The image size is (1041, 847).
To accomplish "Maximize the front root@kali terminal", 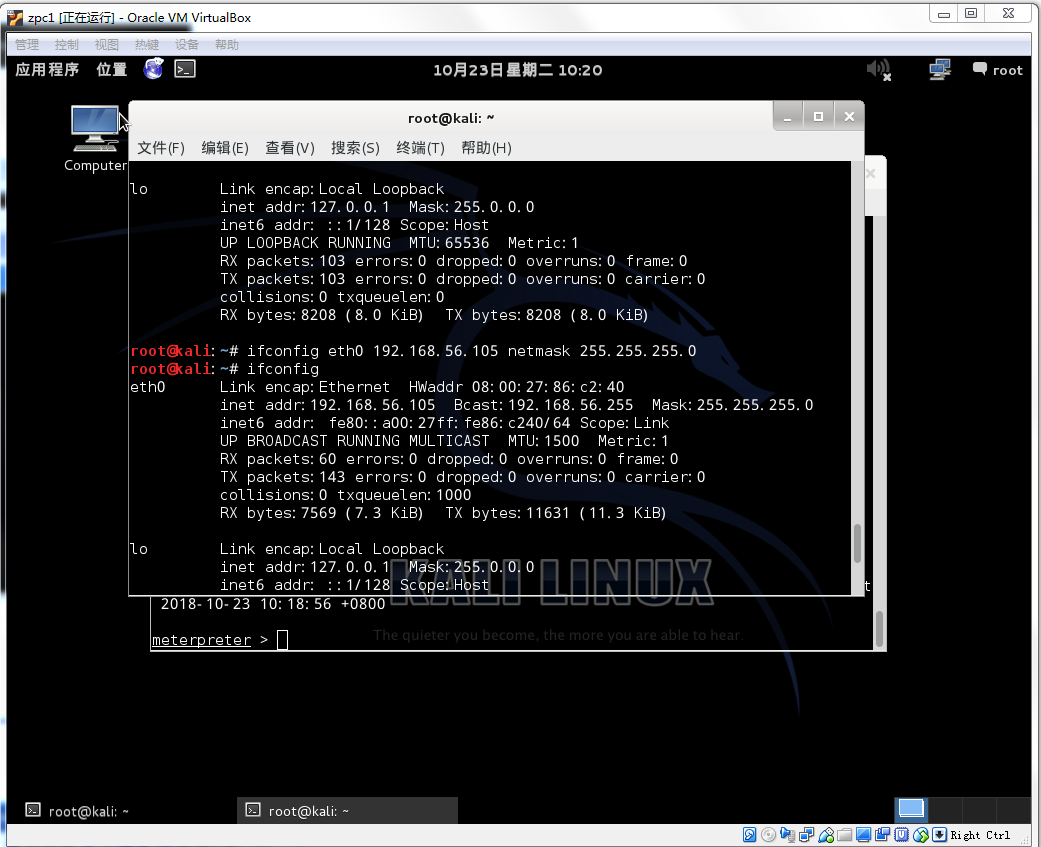I will 819,117.
